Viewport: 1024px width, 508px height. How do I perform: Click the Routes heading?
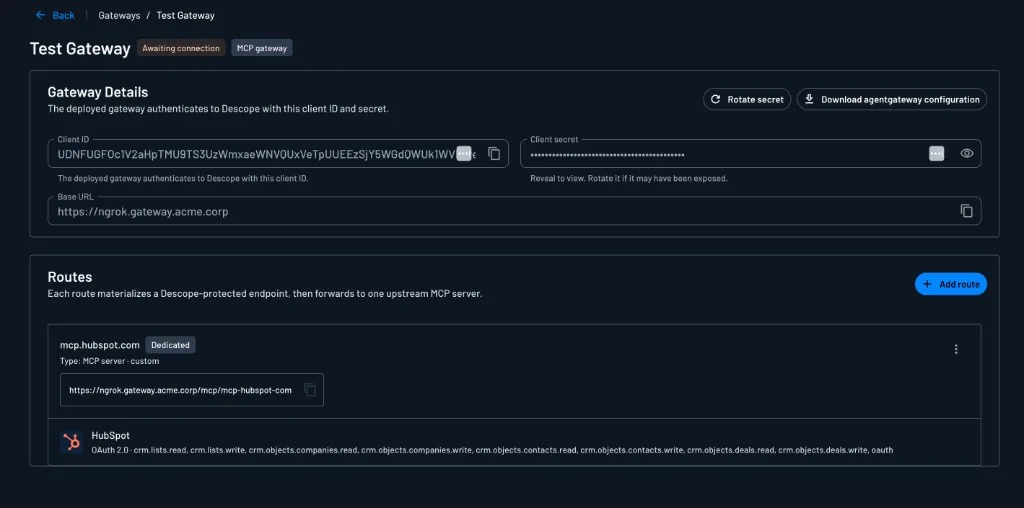tap(70, 277)
